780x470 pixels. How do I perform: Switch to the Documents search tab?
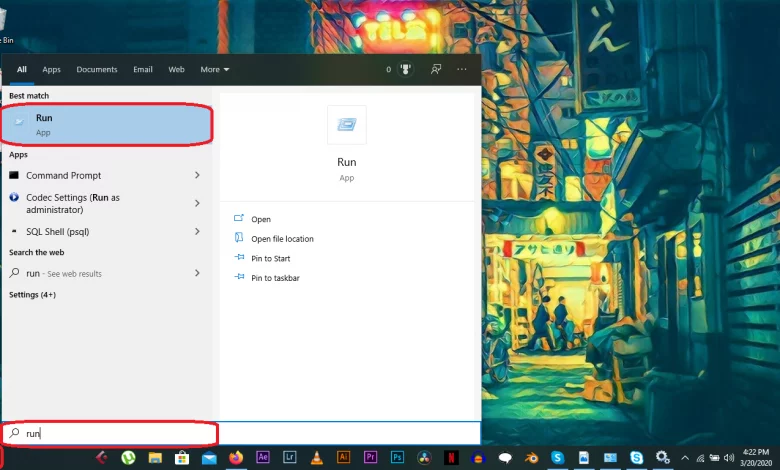(x=97, y=70)
